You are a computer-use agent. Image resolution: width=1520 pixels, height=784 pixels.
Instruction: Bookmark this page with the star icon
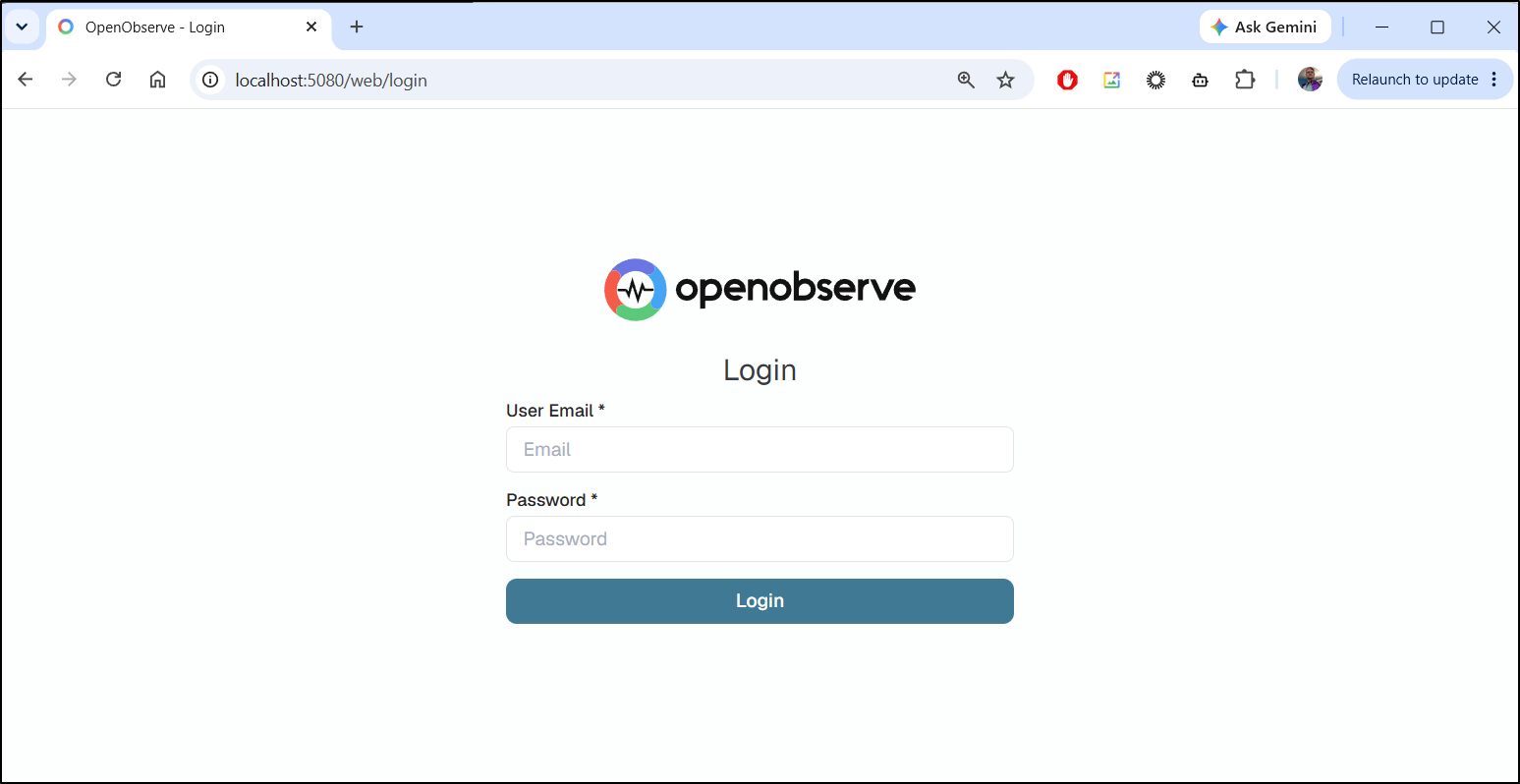pos(1005,80)
